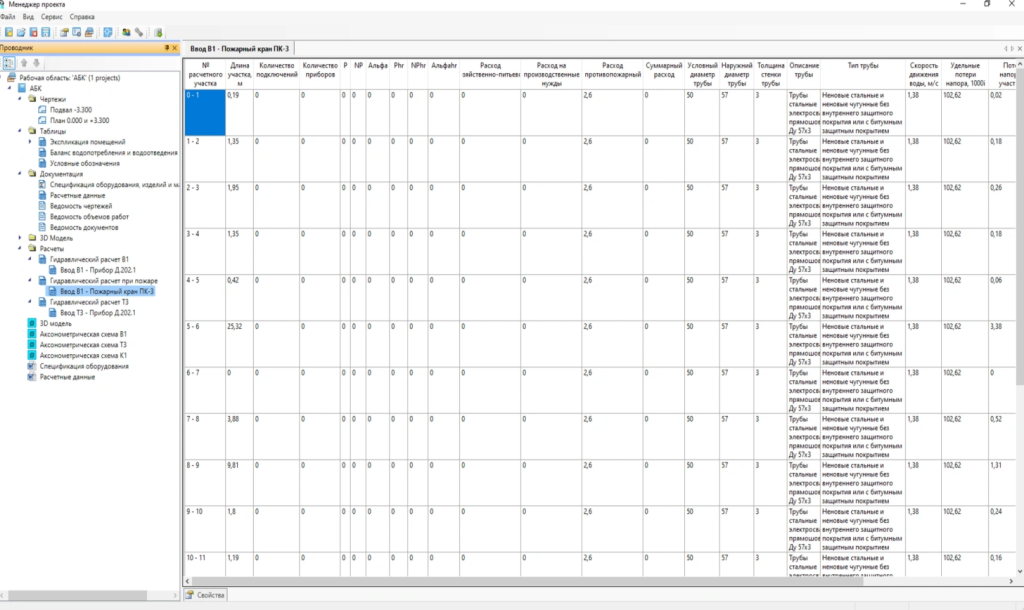Expand the 3D Модель folder node
Image resolution: width=1024 pixels, height=610 pixels.
click(20, 238)
